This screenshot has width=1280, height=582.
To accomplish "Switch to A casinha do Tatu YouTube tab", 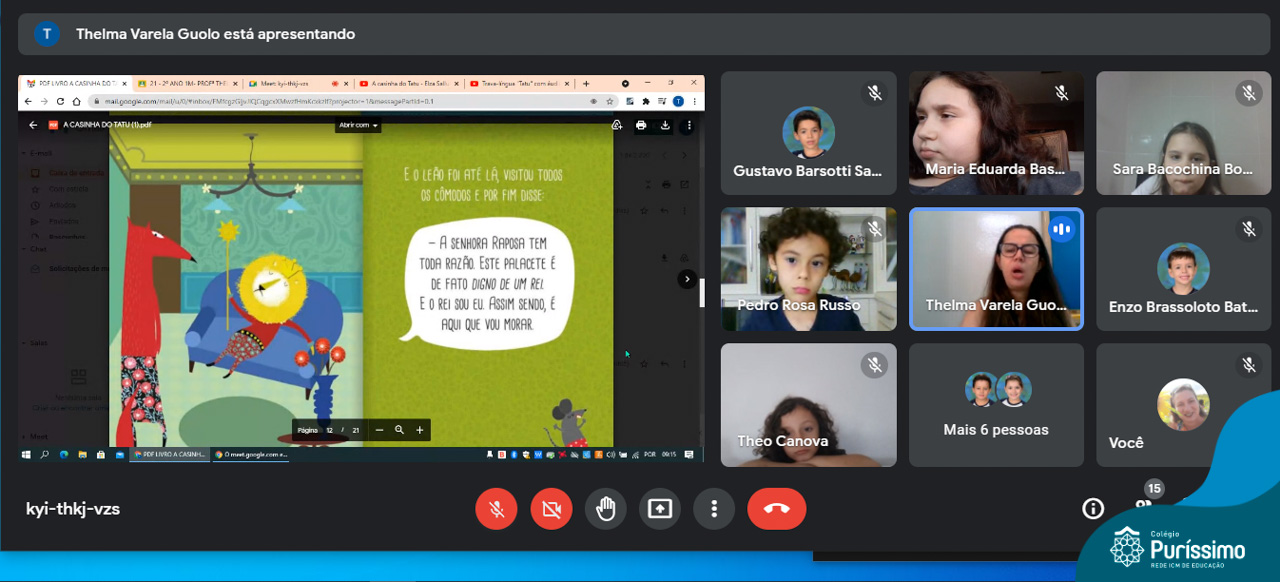I will coord(408,84).
